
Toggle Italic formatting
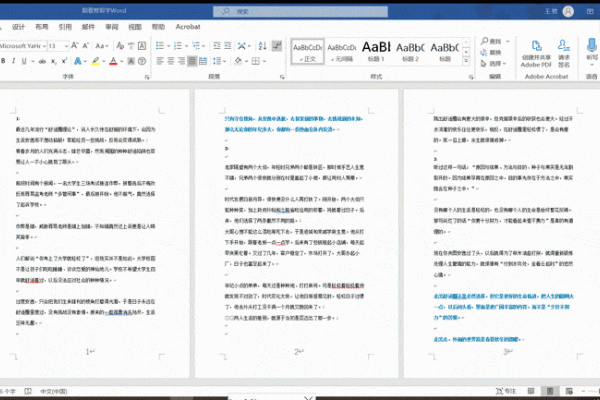tap(13, 61)
